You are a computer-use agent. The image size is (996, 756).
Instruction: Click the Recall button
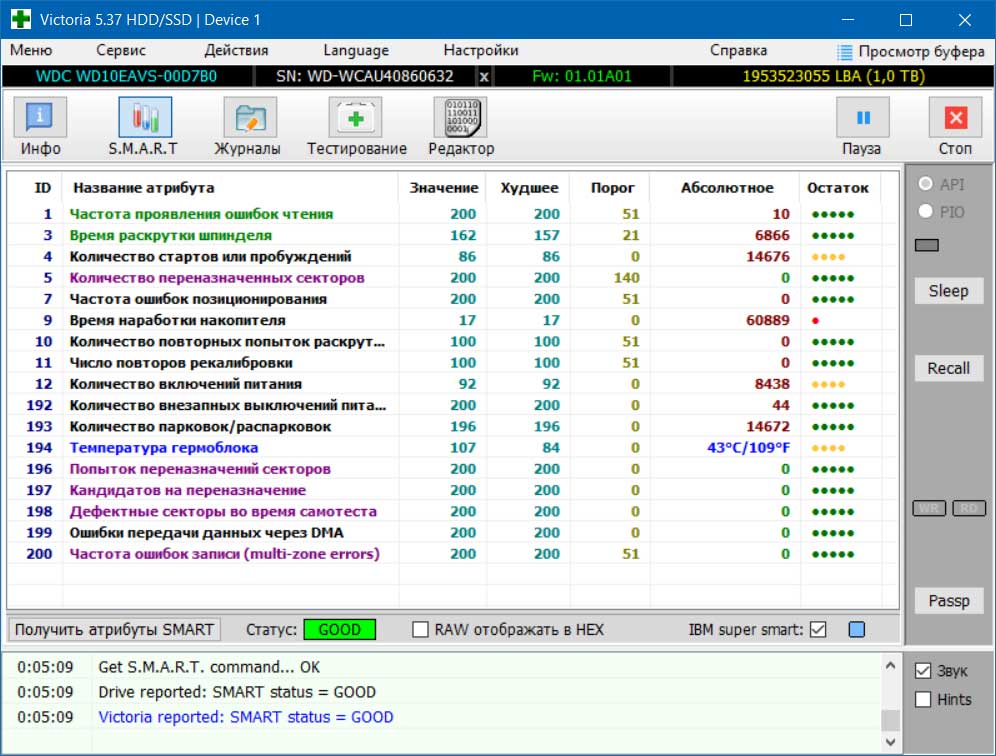(948, 368)
